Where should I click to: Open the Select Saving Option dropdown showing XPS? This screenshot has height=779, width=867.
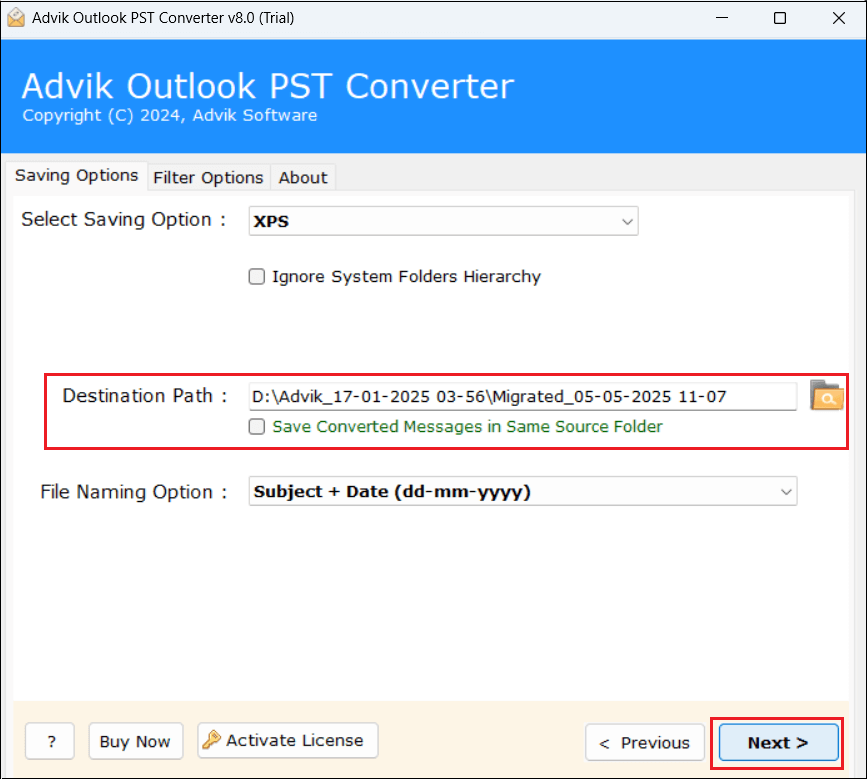coord(443,221)
